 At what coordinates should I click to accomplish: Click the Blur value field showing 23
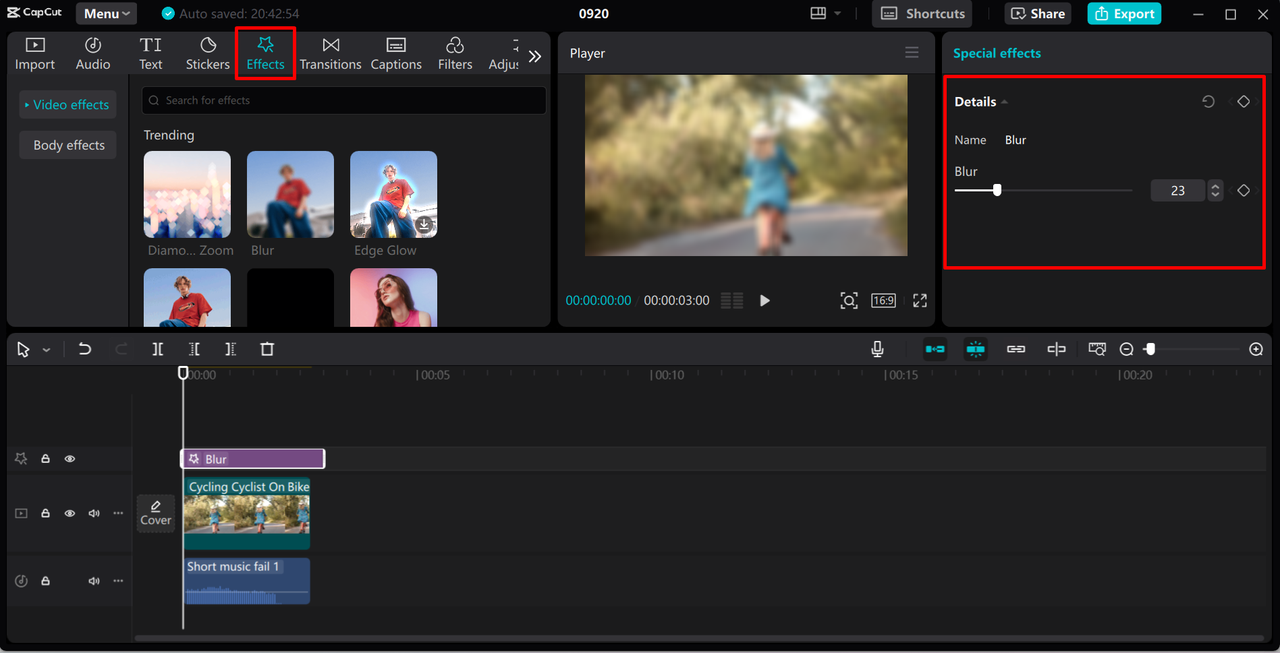coord(1177,190)
